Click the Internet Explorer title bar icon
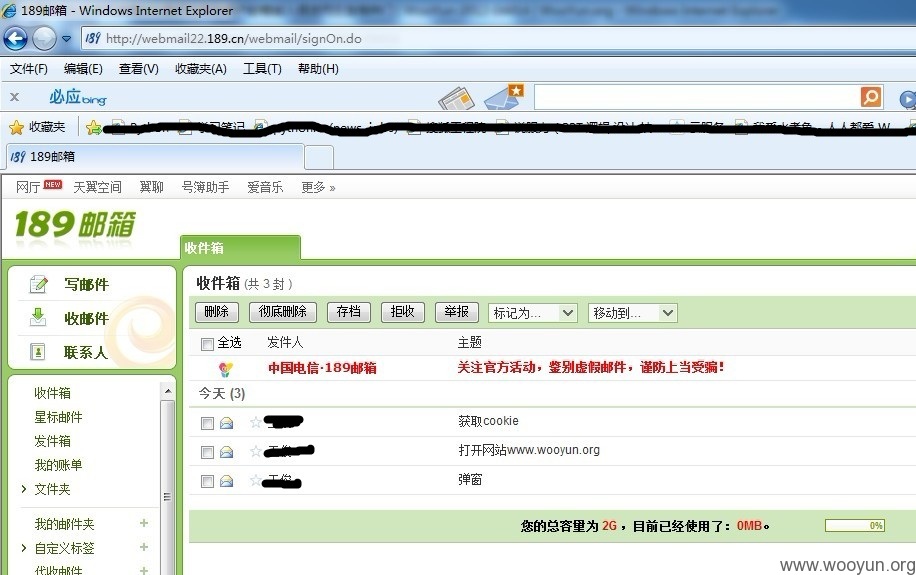Screen dimensions: 916x575 (x=9, y=10)
